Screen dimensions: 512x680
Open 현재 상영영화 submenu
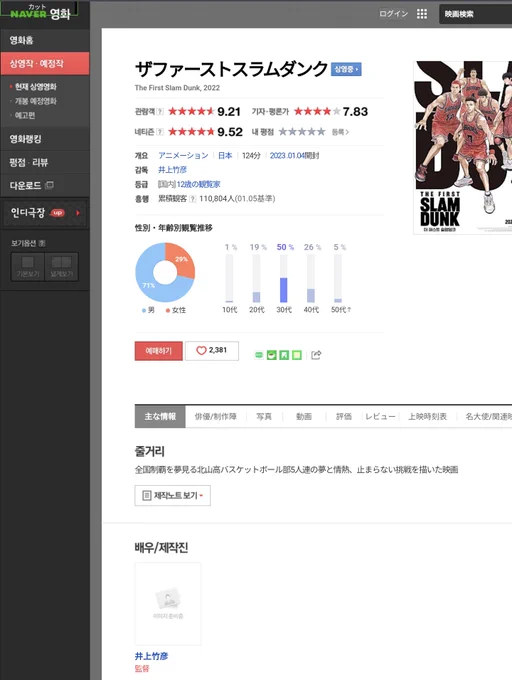click(36, 87)
